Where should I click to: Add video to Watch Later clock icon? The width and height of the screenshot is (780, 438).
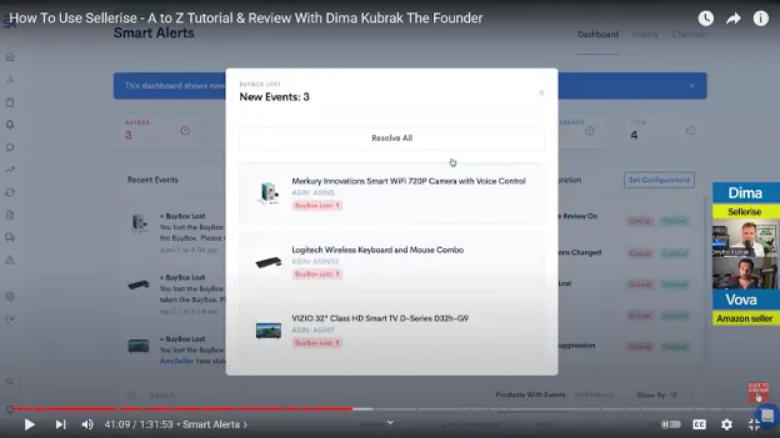[705, 18]
